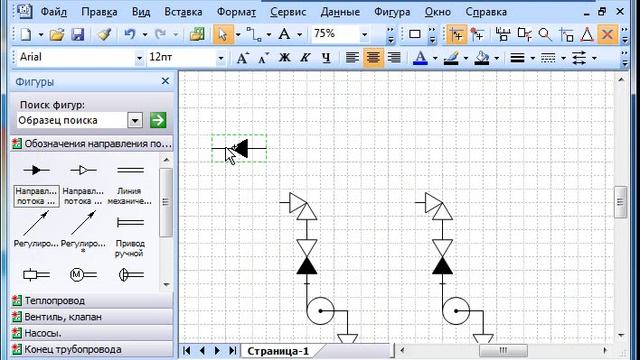Apply the fill color bucket swatch

482,58
